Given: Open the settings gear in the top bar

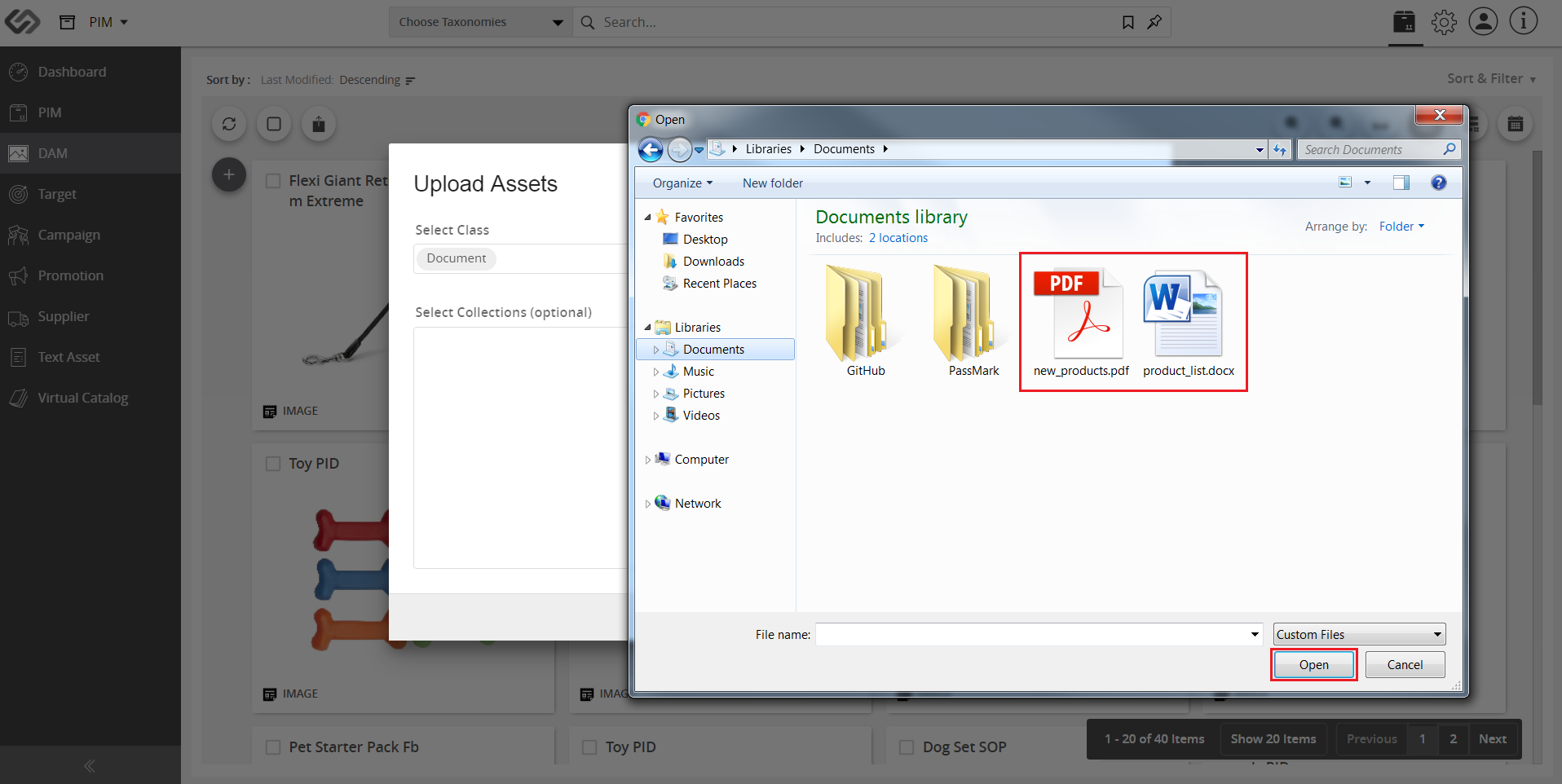Looking at the screenshot, I should point(1444,22).
